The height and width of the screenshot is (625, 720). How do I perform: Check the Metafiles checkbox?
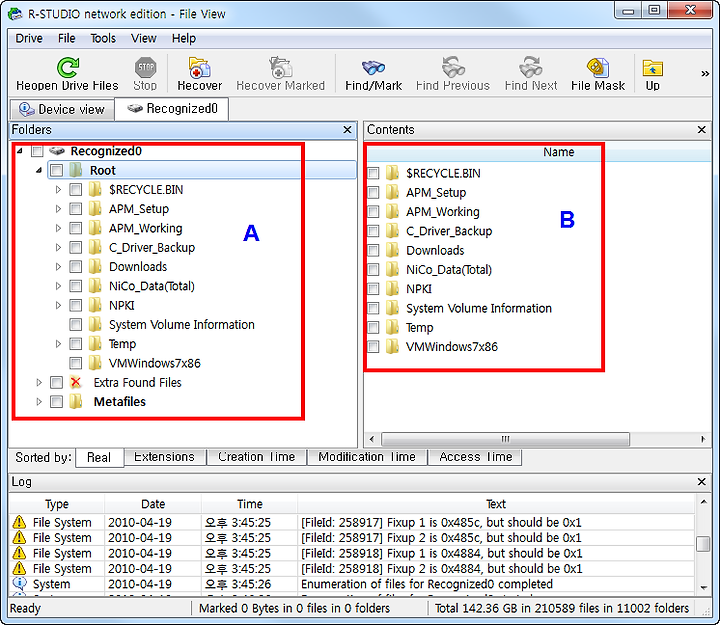(56, 401)
